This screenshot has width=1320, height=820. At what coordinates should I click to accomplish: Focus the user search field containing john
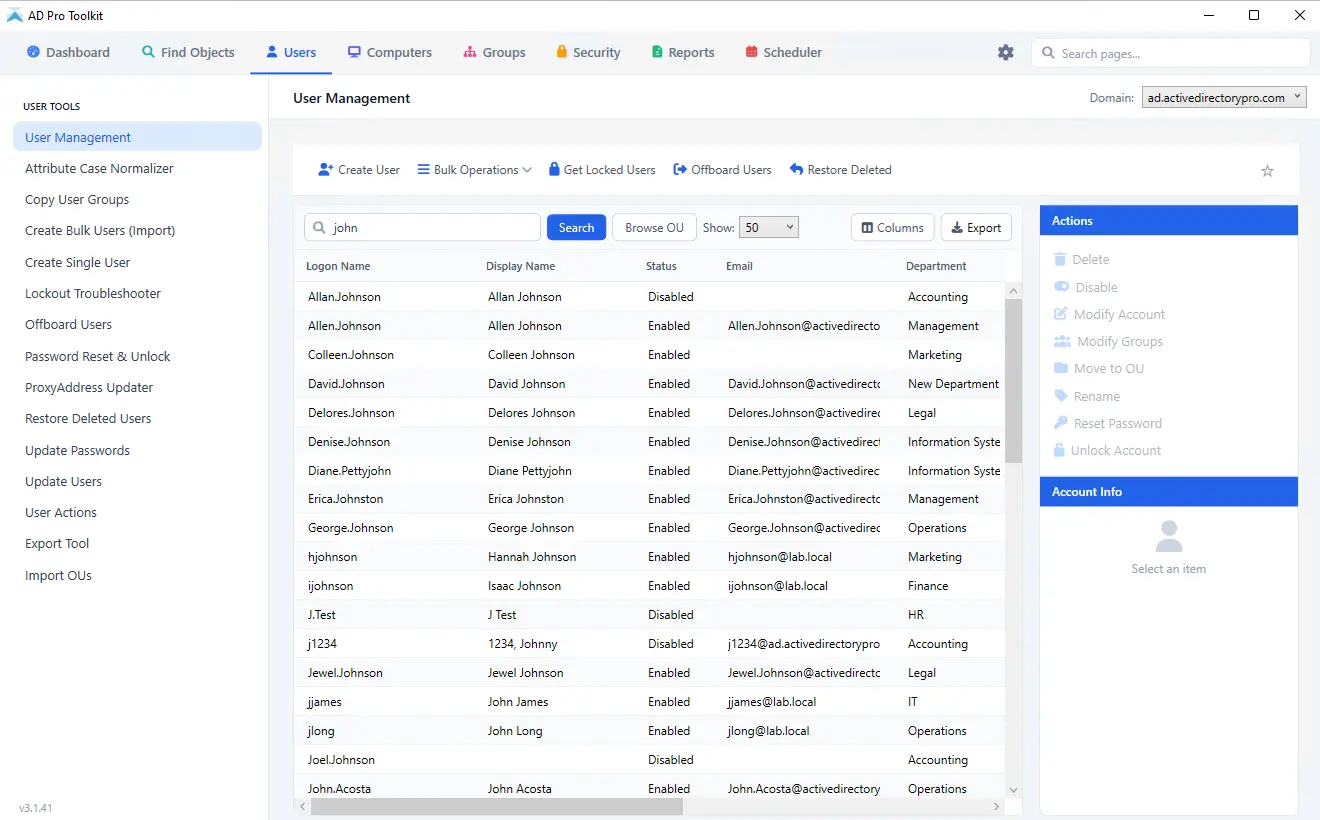tap(422, 227)
